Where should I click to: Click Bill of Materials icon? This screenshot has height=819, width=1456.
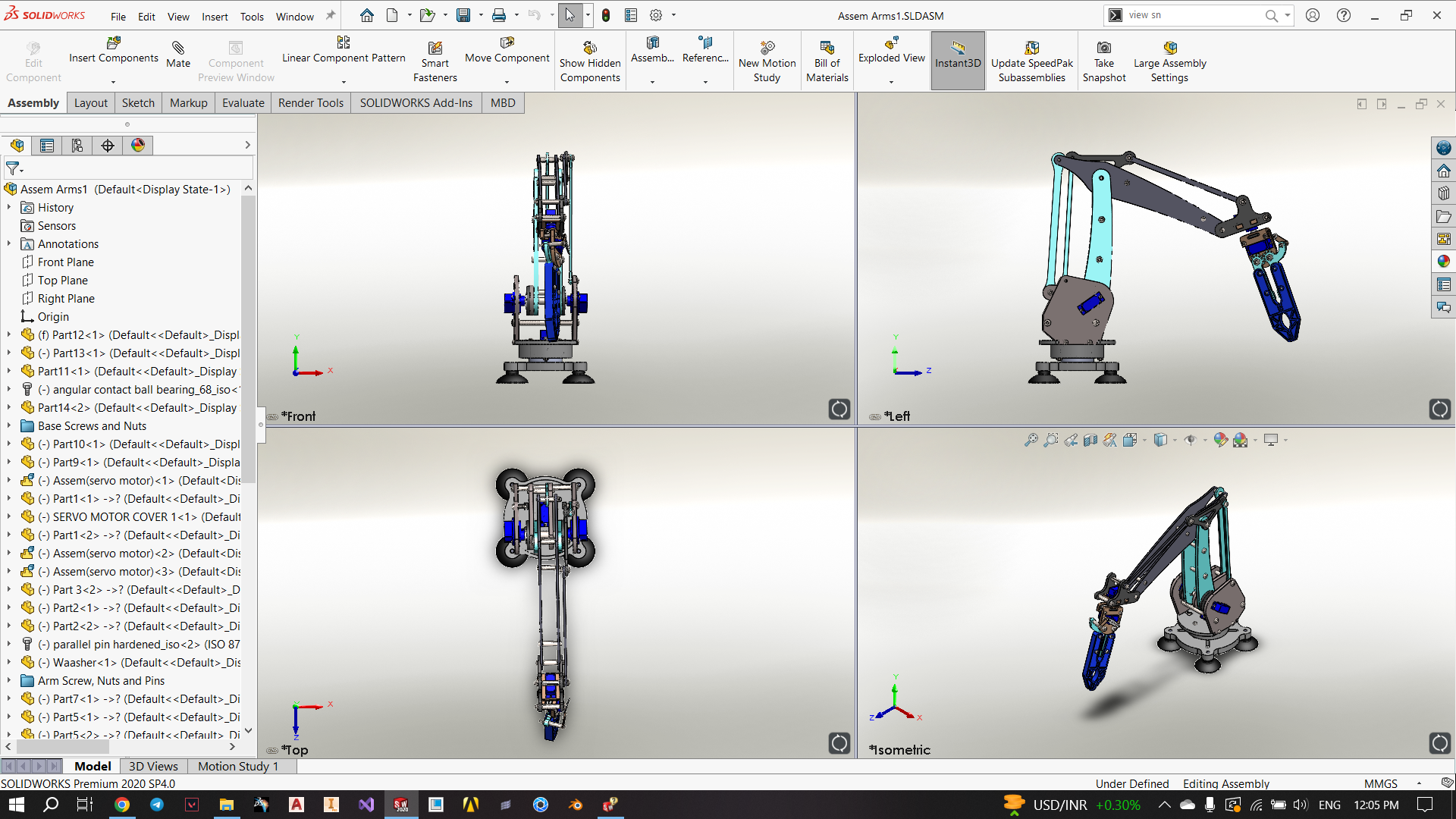[x=827, y=49]
